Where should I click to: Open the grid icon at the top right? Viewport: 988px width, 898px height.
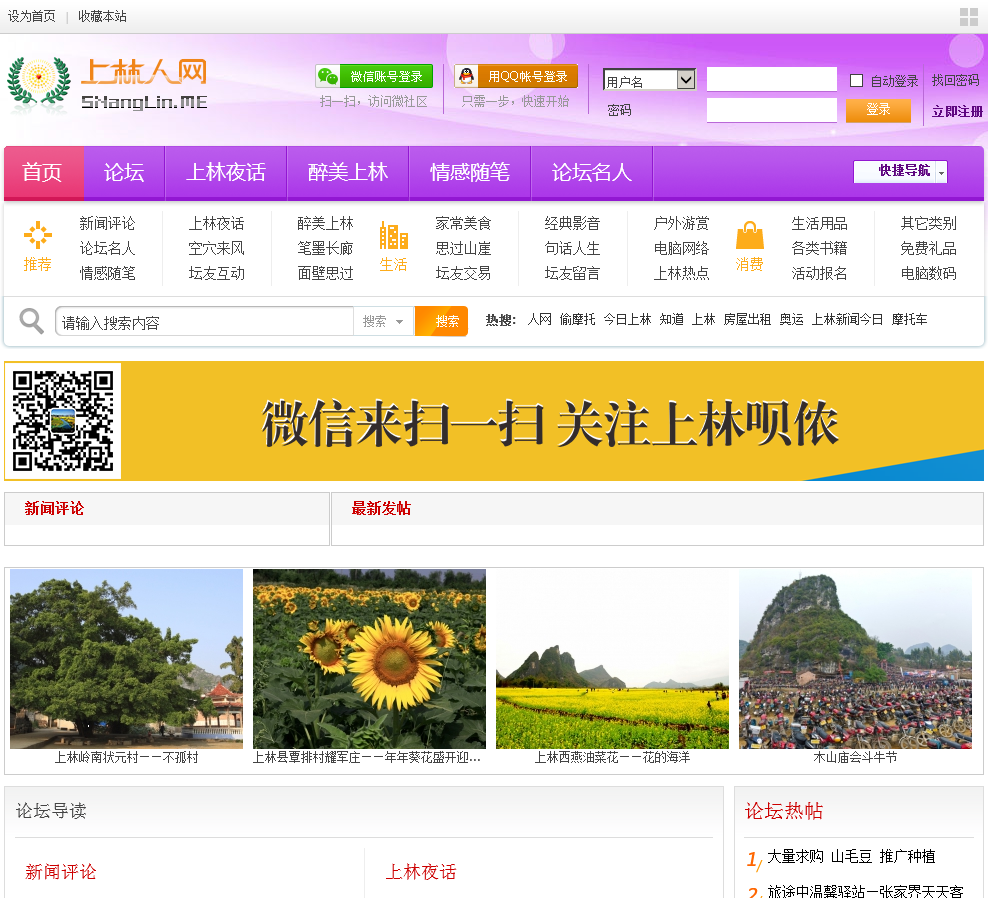968,16
